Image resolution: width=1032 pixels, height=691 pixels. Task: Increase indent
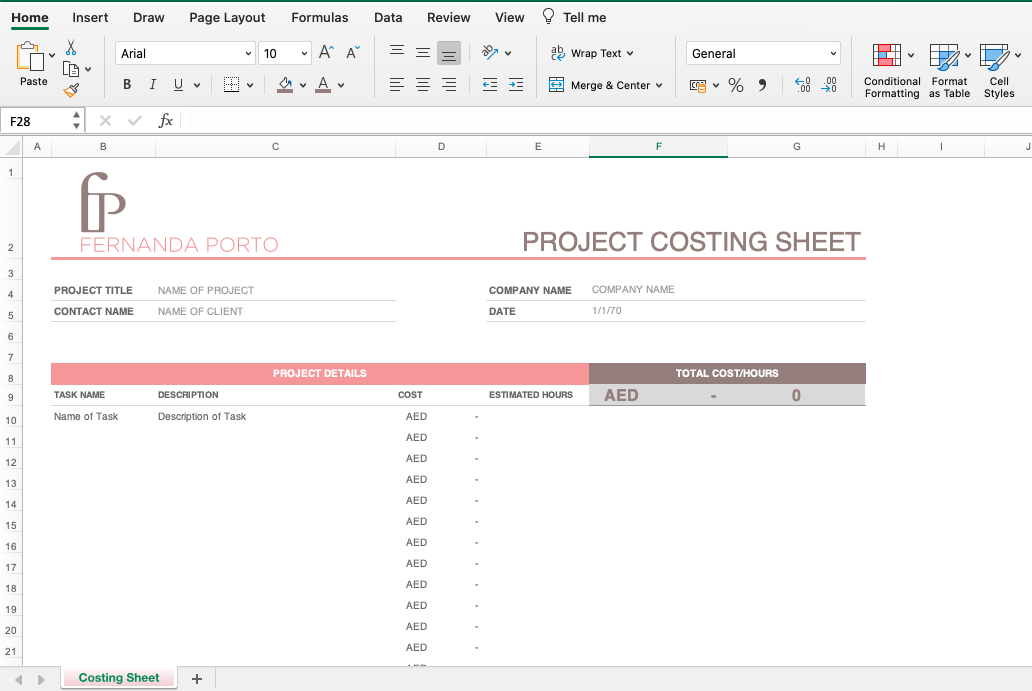point(516,84)
